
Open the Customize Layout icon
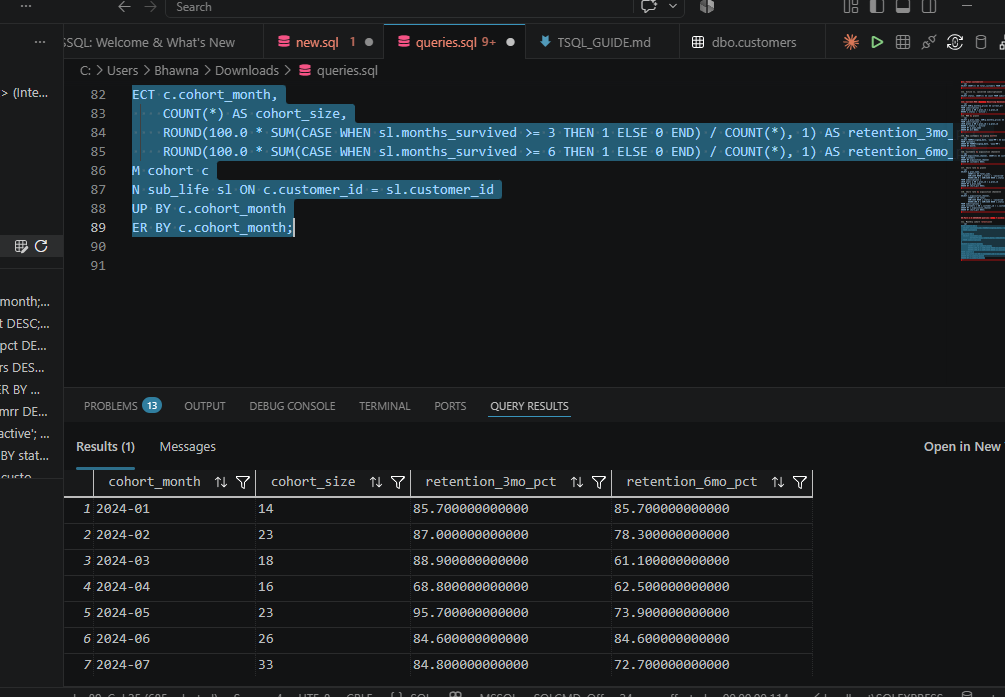tap(851, 6)
